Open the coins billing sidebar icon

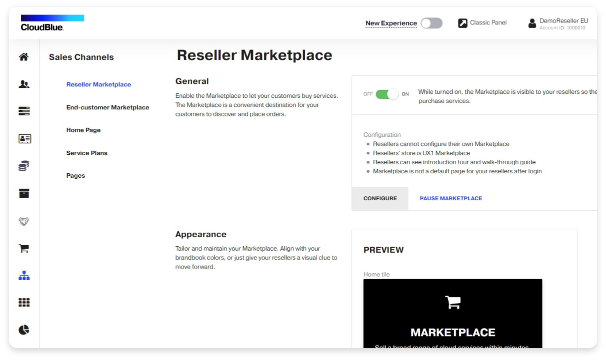pos(24,166)
